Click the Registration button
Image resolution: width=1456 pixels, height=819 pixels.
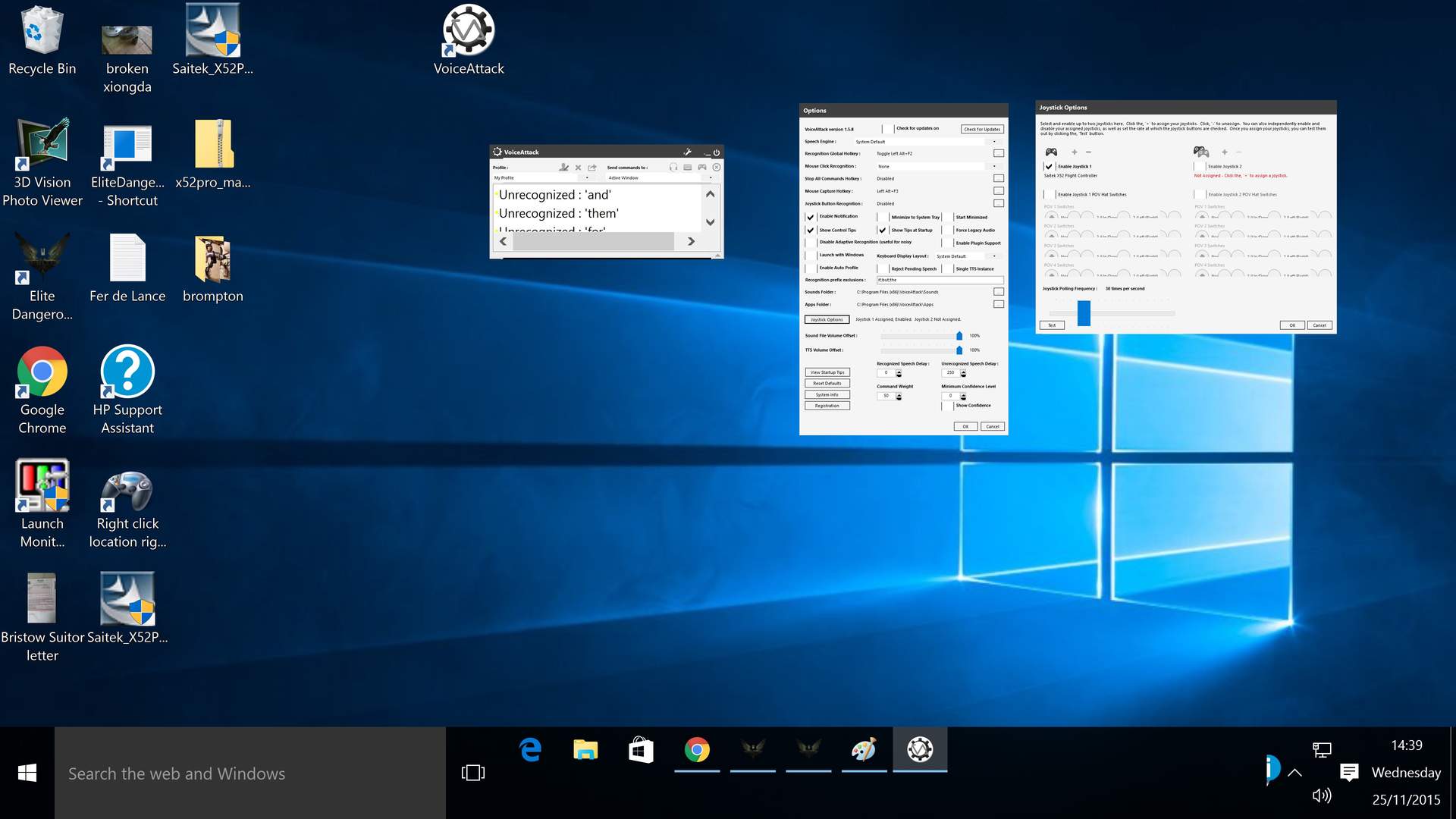[827, 406]
